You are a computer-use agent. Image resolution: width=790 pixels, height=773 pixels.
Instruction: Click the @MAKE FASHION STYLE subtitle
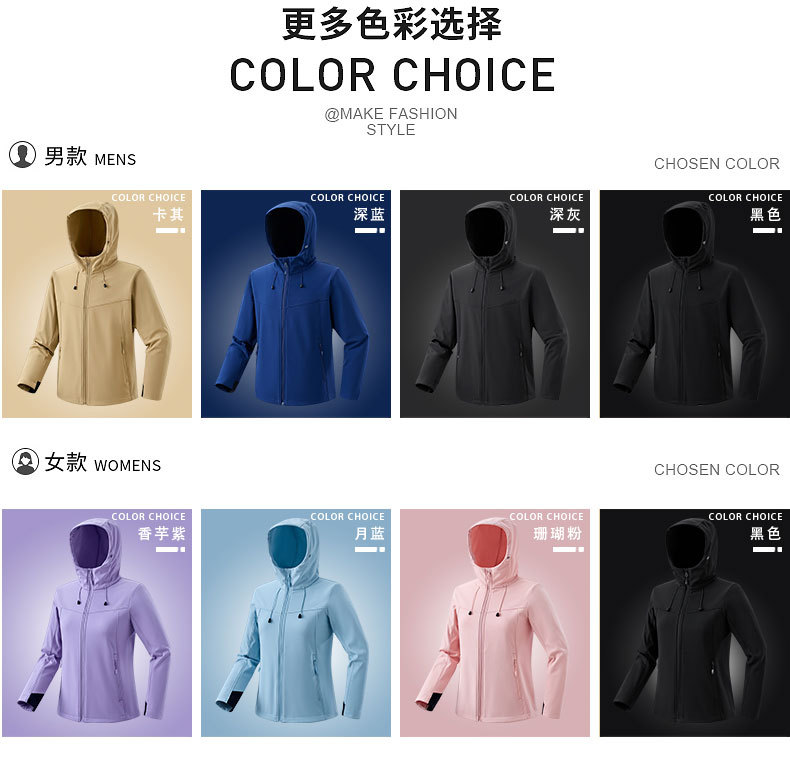(391, 121)
